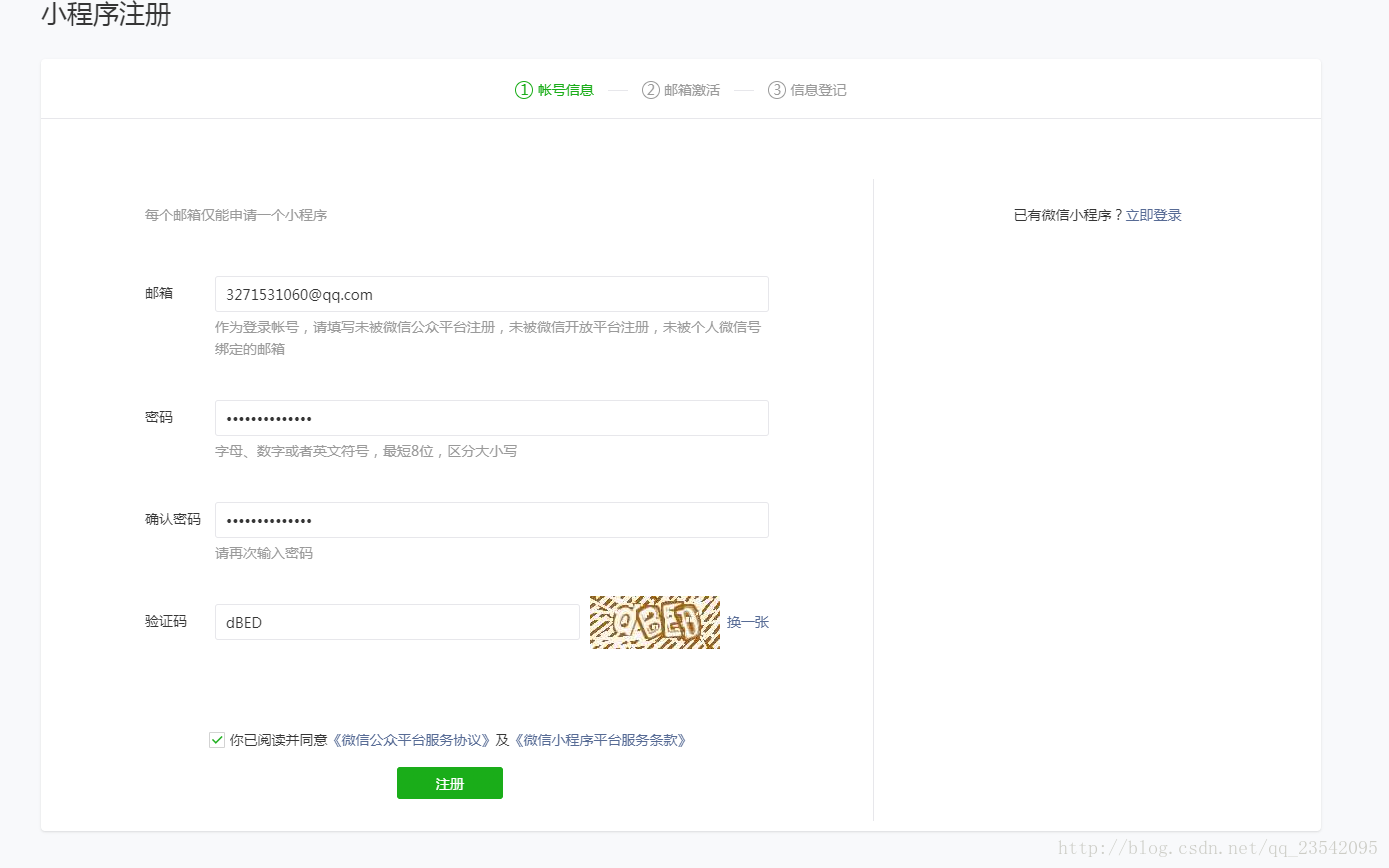The width and height of the screenshot is (1389, 868).
Task: Open 《微信小程序平台服务条款》 link
Action: coord(601,741)
